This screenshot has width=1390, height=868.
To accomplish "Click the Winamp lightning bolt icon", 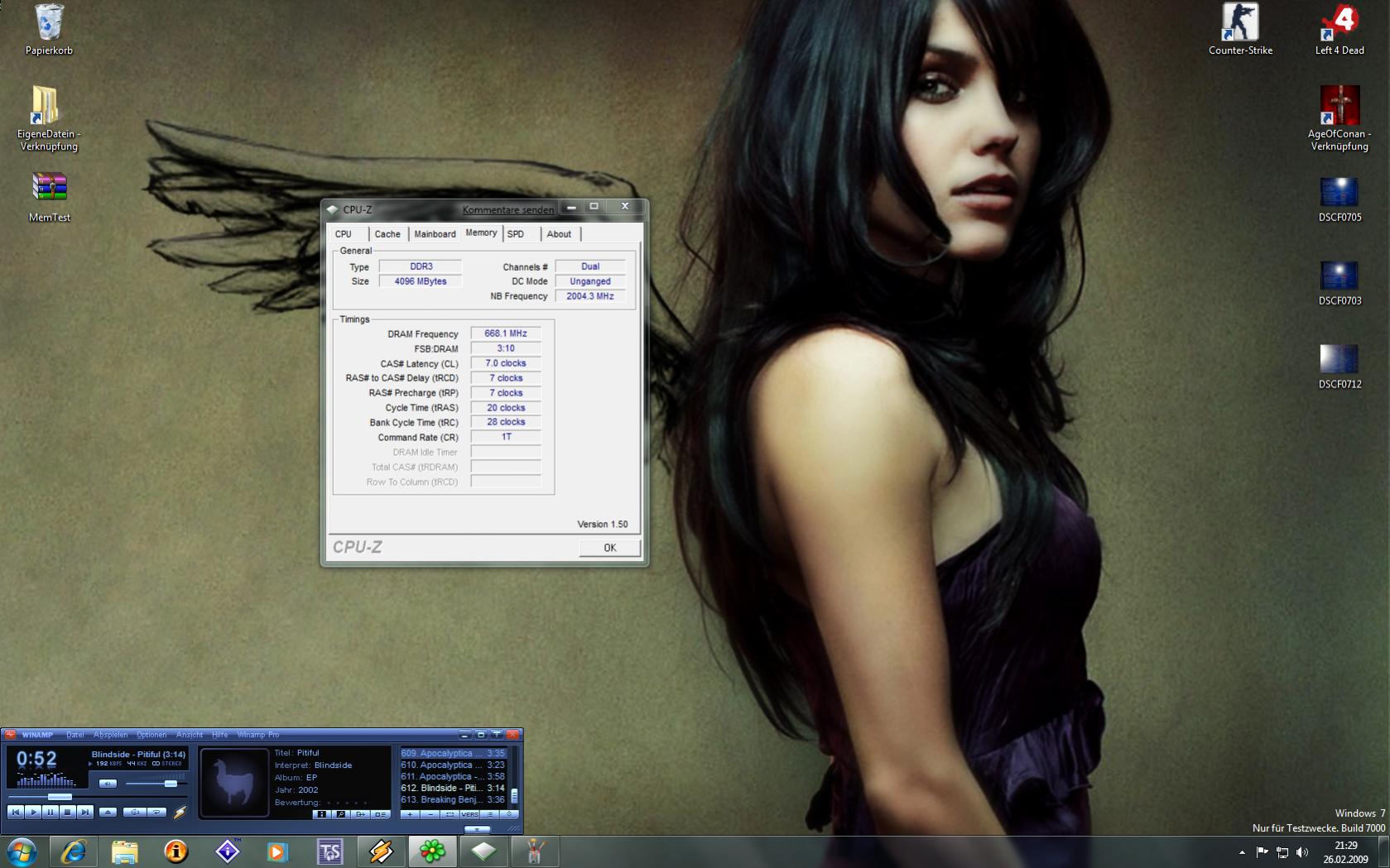I will (x=180, y=813).
